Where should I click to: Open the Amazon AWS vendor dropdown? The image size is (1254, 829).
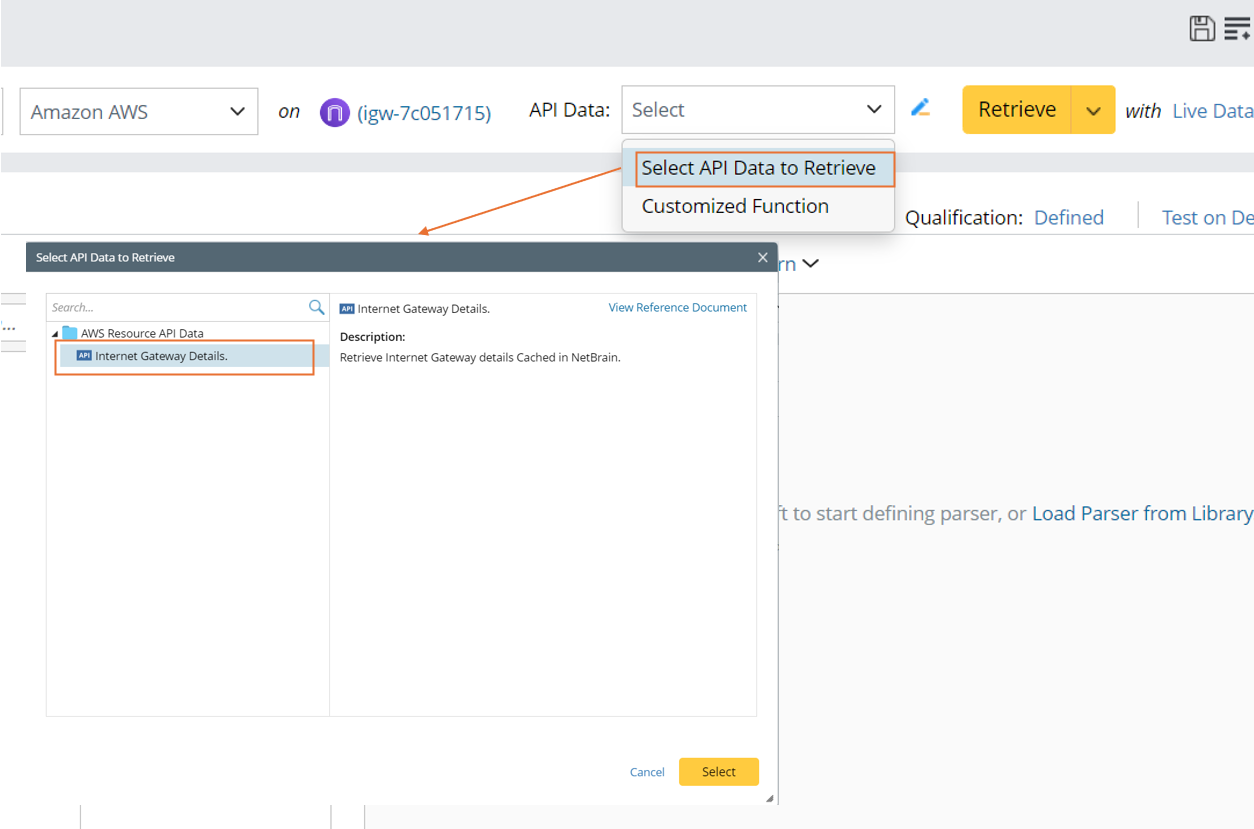[x=138, y=111]
